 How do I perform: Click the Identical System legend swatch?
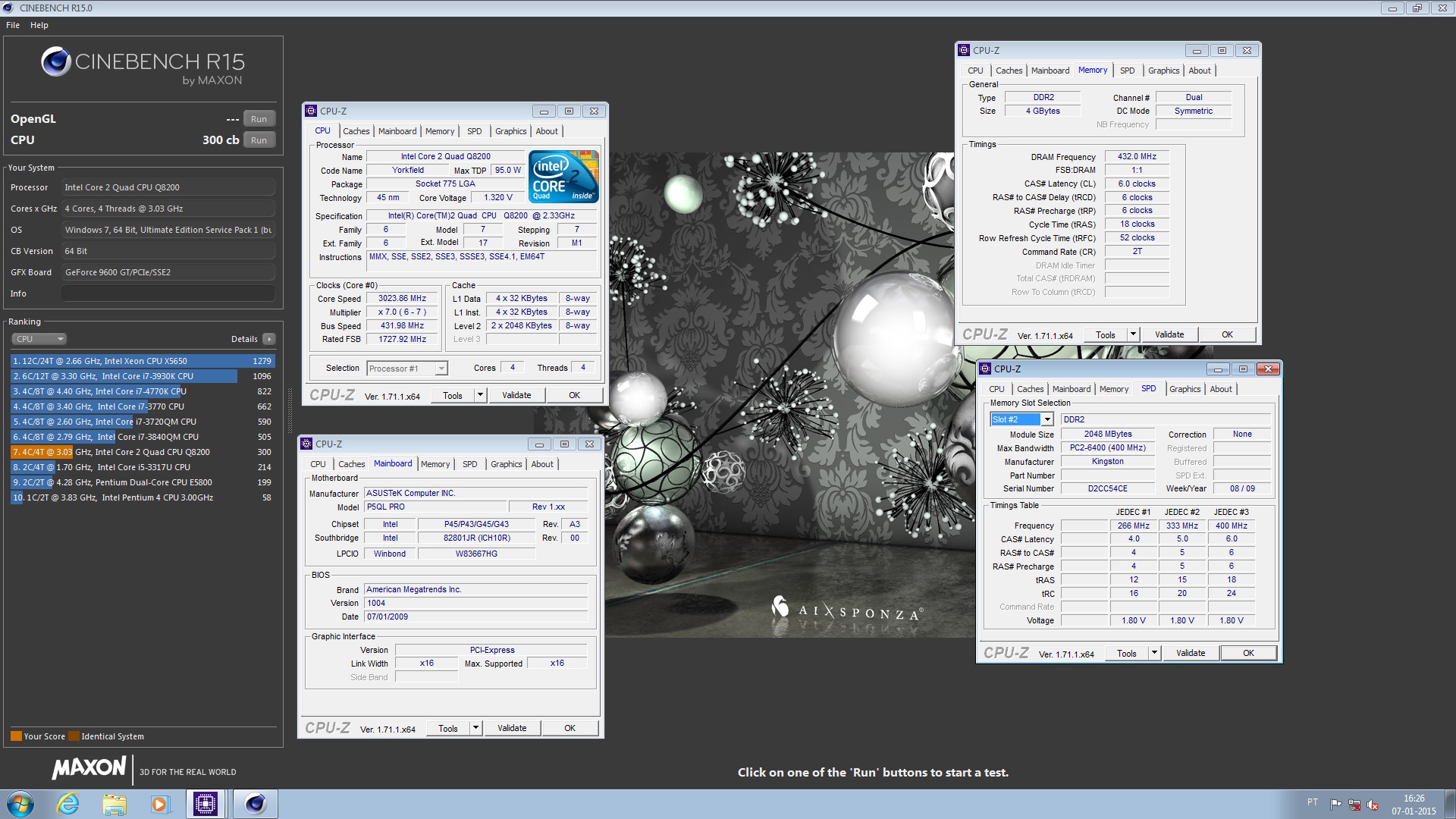[x=74, y=736]
